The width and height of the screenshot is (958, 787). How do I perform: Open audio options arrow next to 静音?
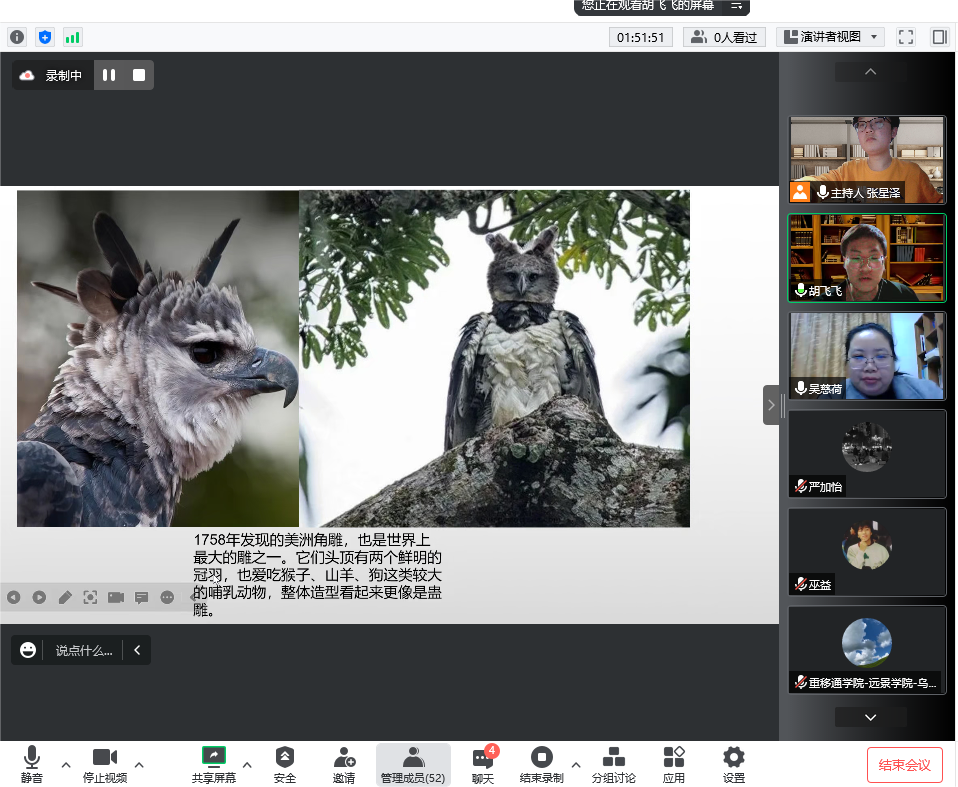(x=66, y=764)
